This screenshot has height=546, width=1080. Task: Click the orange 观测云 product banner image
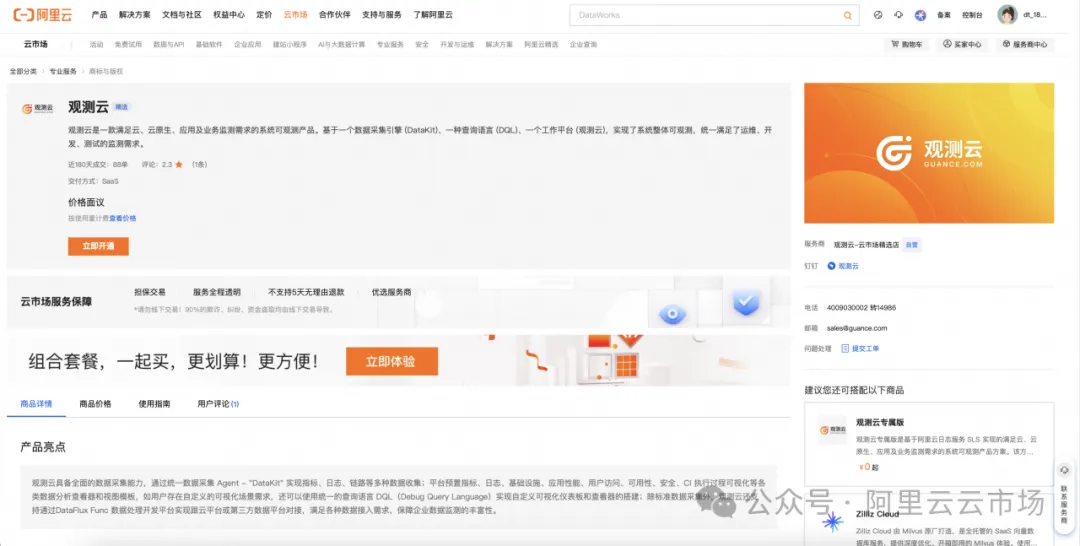tap(928, 153)
